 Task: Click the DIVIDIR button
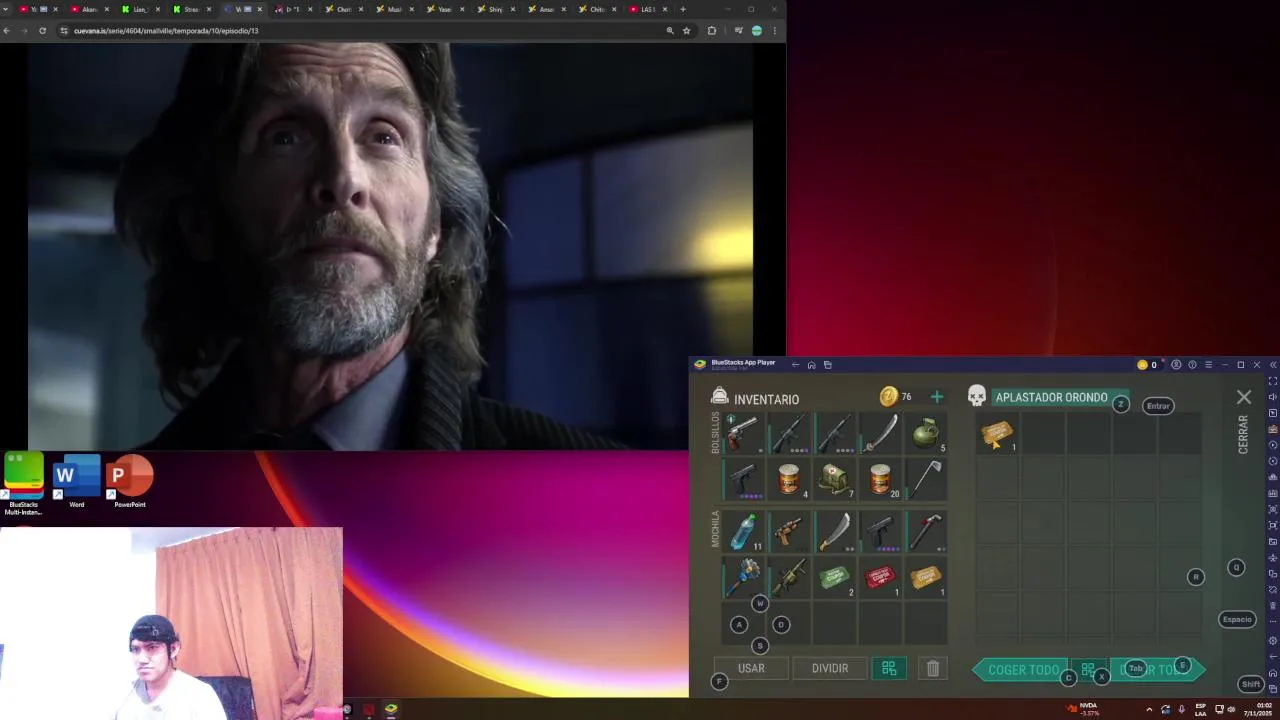click(x=830, y=668)
